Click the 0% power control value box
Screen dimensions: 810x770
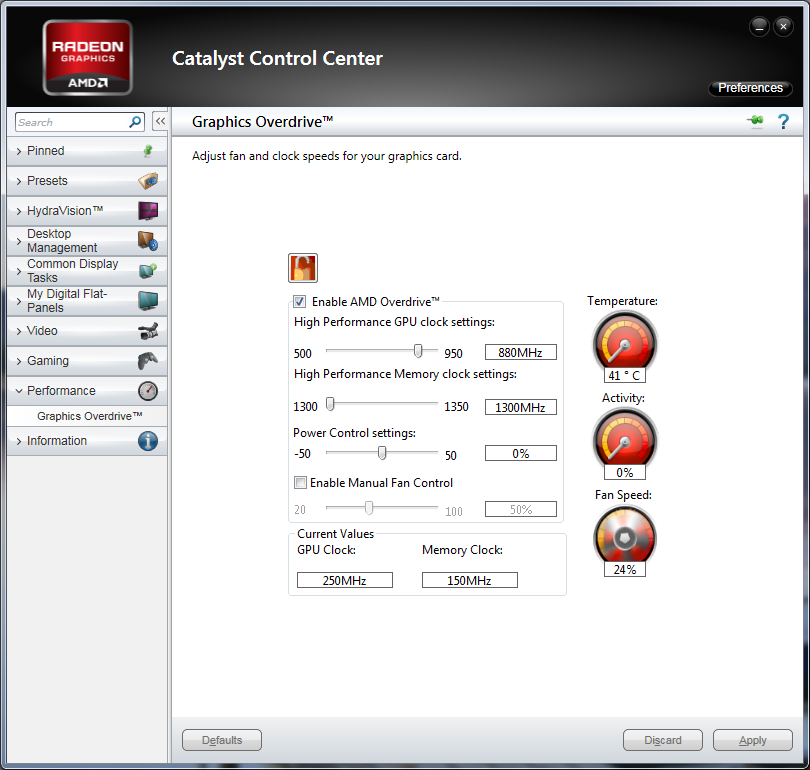[521, 453]
